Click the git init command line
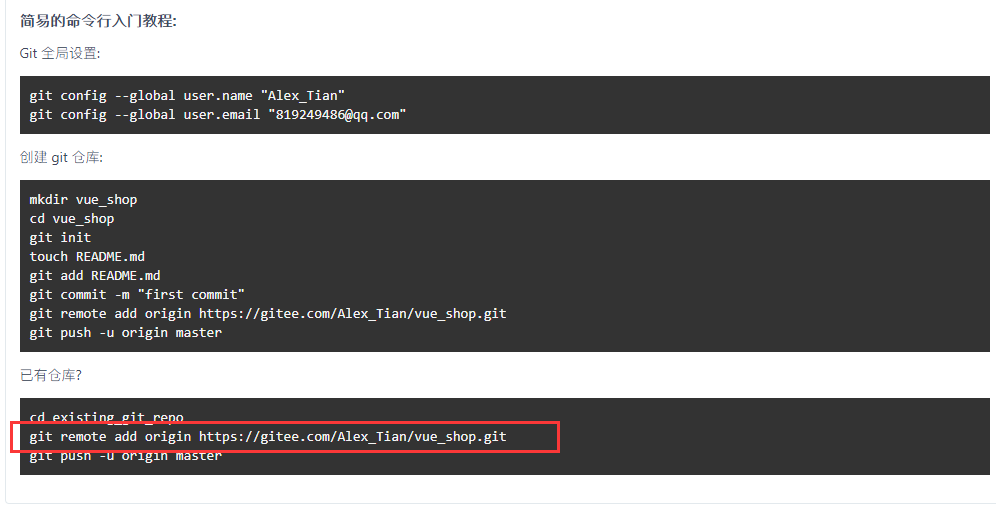Image resolution: width=996 pixels, height=521 pixels. tap(60, 238)
